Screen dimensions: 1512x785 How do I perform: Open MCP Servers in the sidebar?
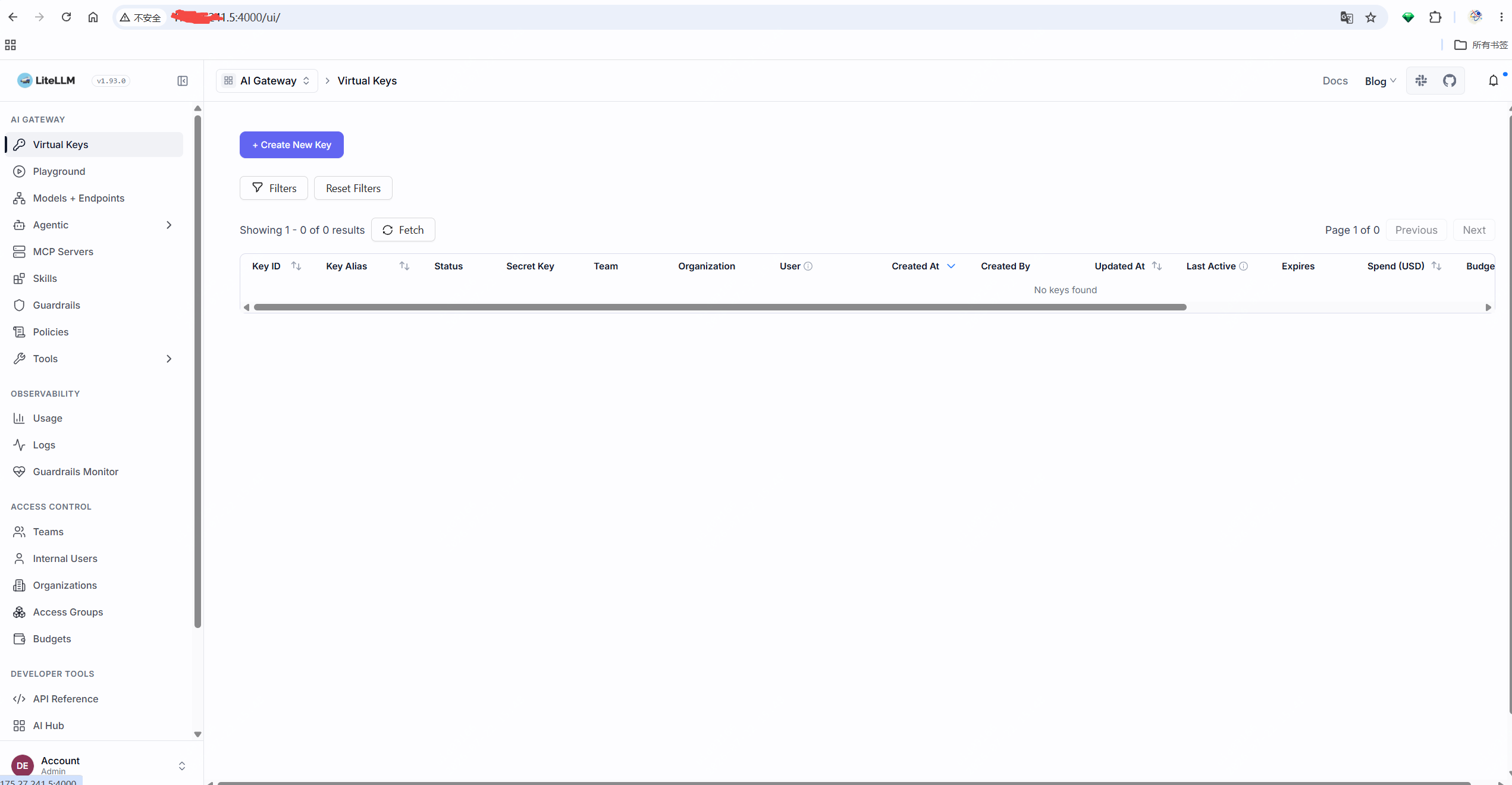[94, 252]
